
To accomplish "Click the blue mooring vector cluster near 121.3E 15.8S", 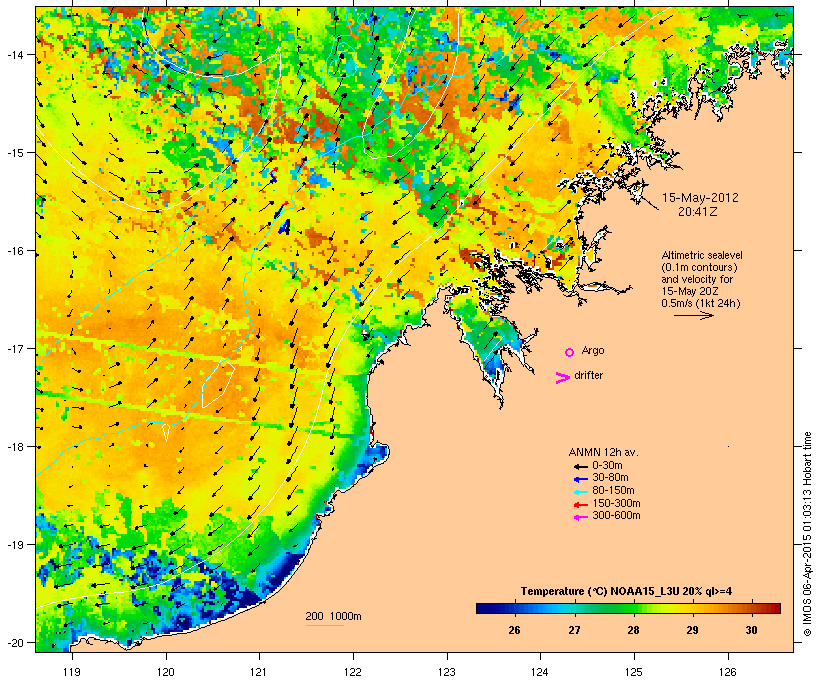I will 284,227.
